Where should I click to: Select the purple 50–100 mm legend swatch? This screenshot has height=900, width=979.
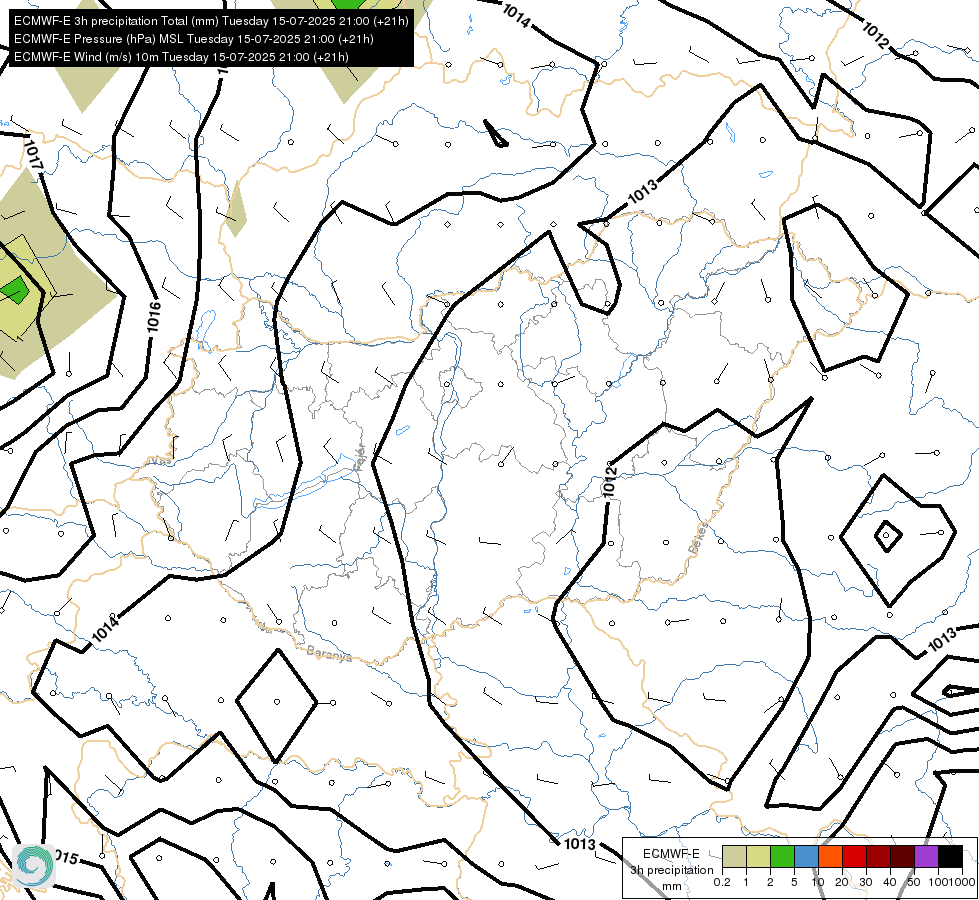point(927,856)
